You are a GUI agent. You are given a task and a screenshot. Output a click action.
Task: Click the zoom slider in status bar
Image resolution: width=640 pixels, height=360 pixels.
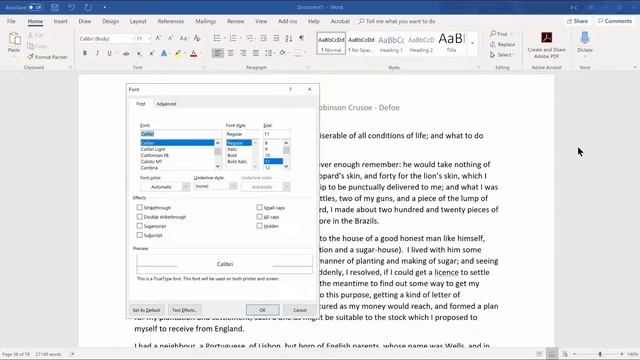600,354
